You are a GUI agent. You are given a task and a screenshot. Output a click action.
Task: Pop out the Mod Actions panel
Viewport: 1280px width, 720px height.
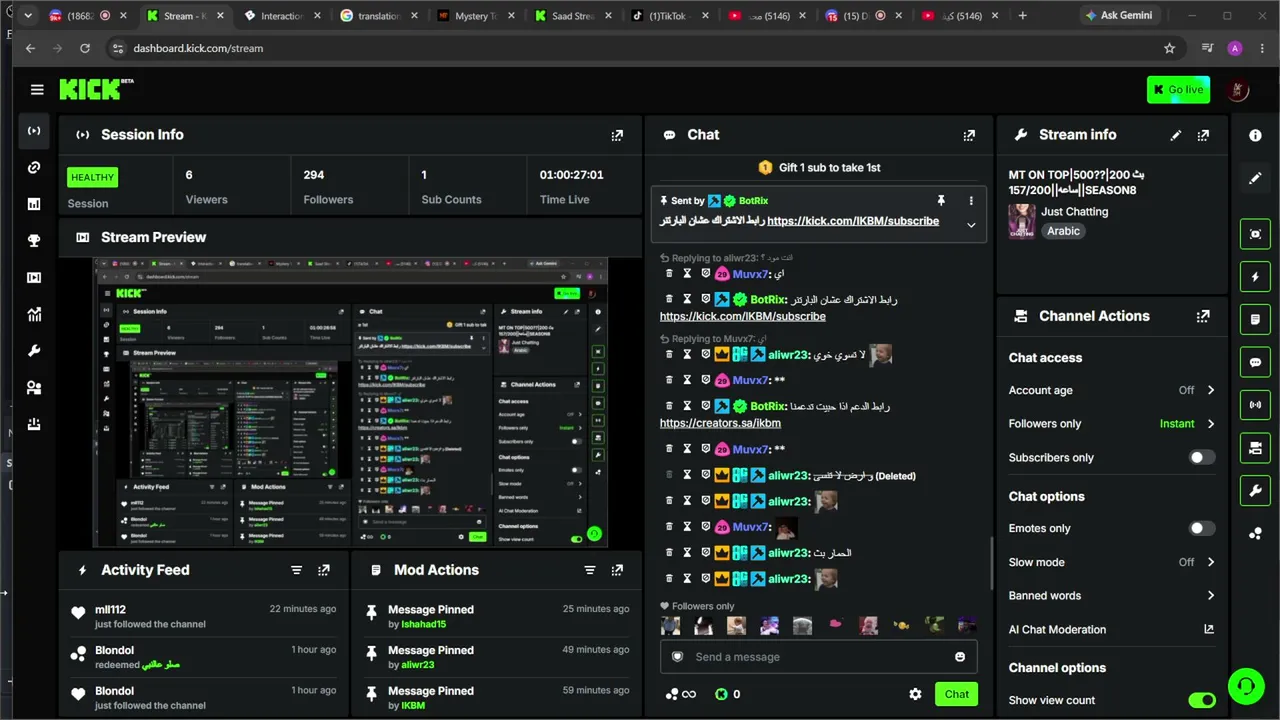pos(617,570)
